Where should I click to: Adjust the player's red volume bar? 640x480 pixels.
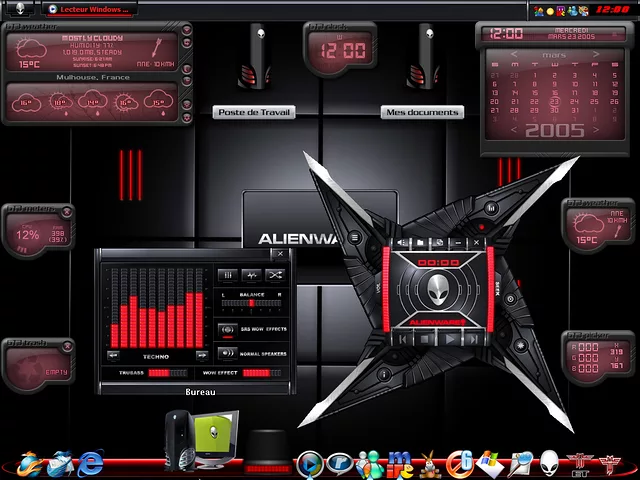tap(386, 289)
